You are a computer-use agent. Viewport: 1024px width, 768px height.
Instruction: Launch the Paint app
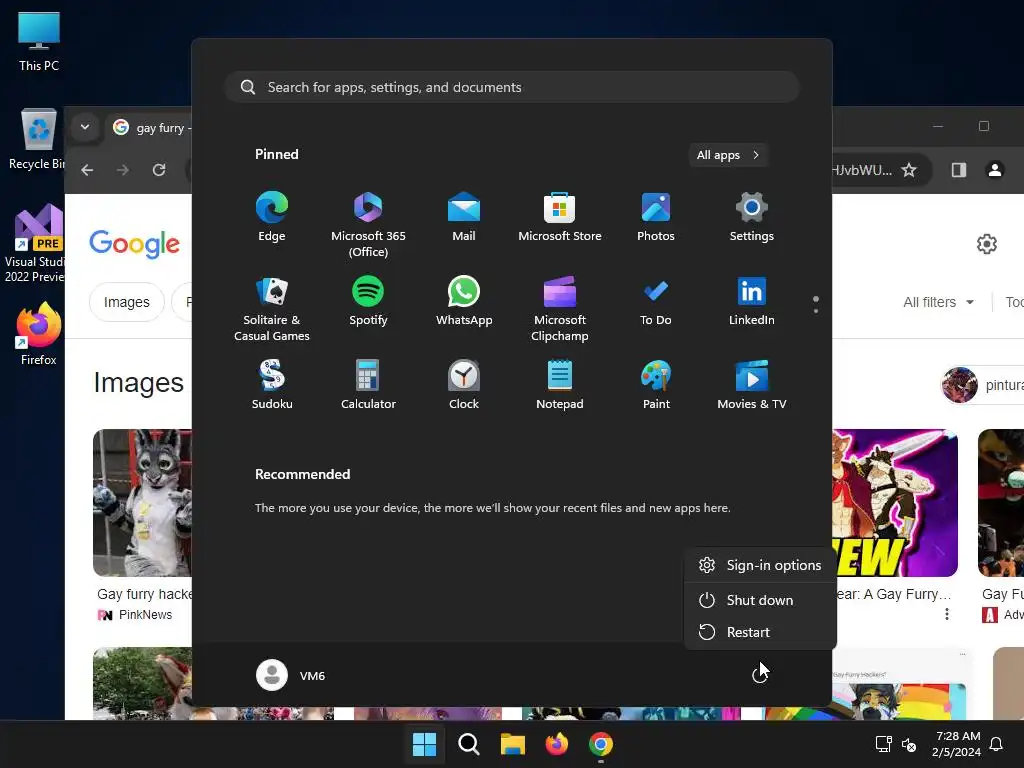click(656, 385)
